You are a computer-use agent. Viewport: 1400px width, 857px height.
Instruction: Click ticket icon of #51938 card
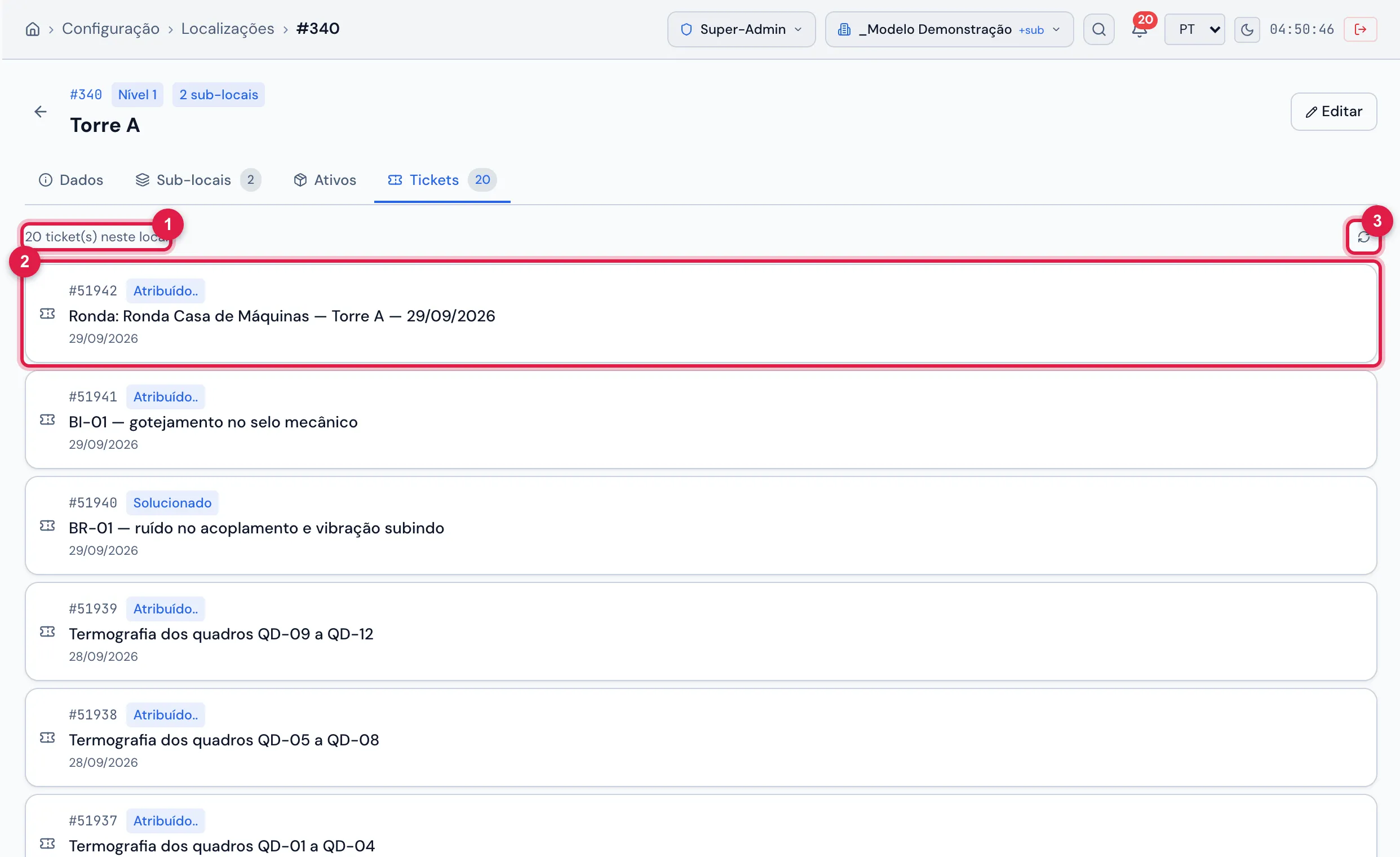(x=48, y=737)
